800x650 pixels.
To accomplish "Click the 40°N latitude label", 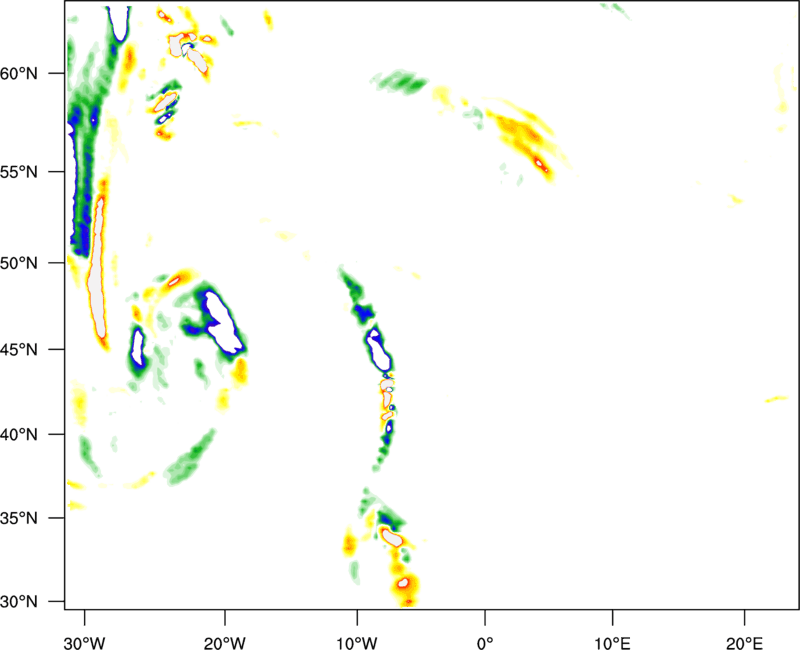I will point(19,435).
